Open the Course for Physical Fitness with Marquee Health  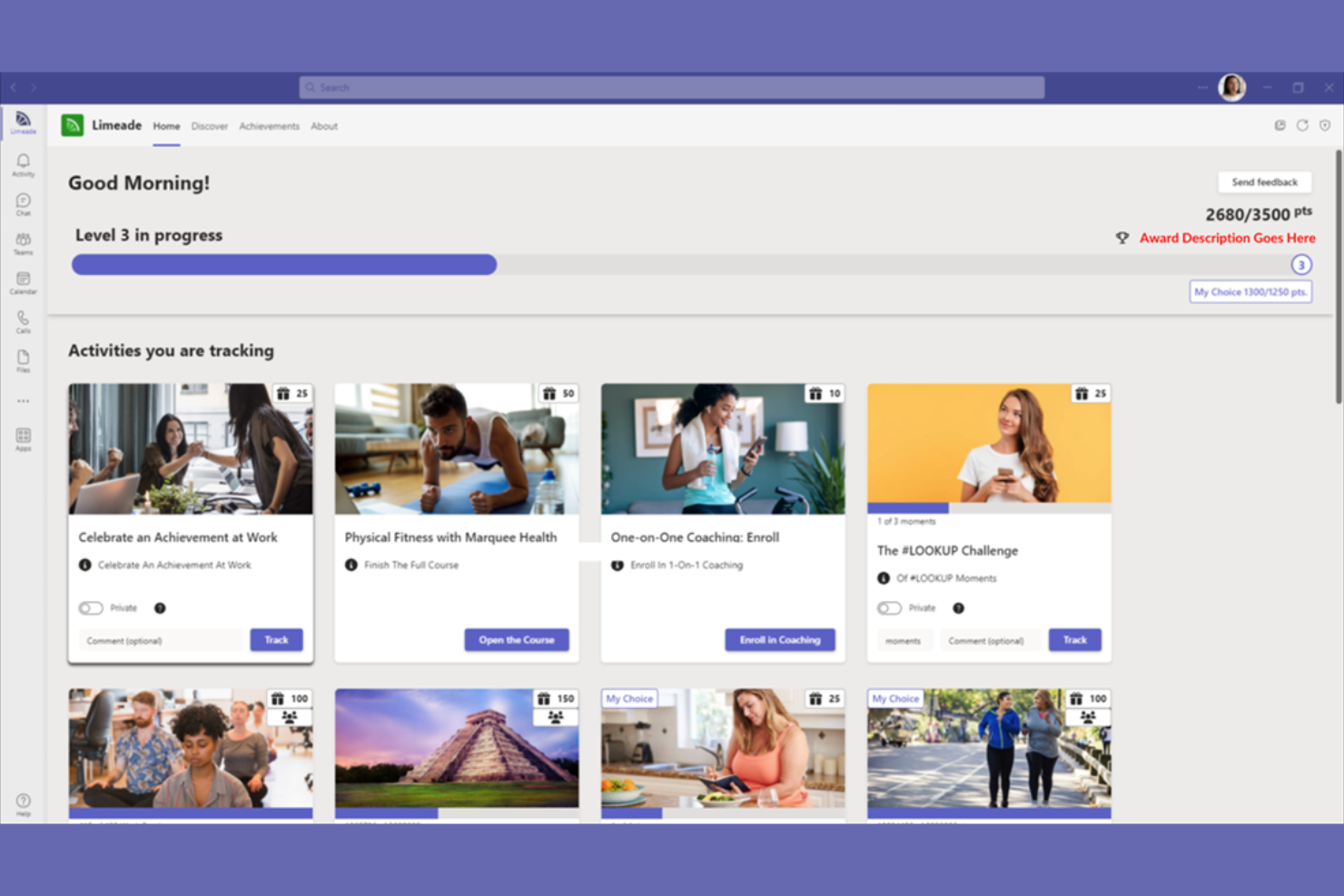(516, 639)
